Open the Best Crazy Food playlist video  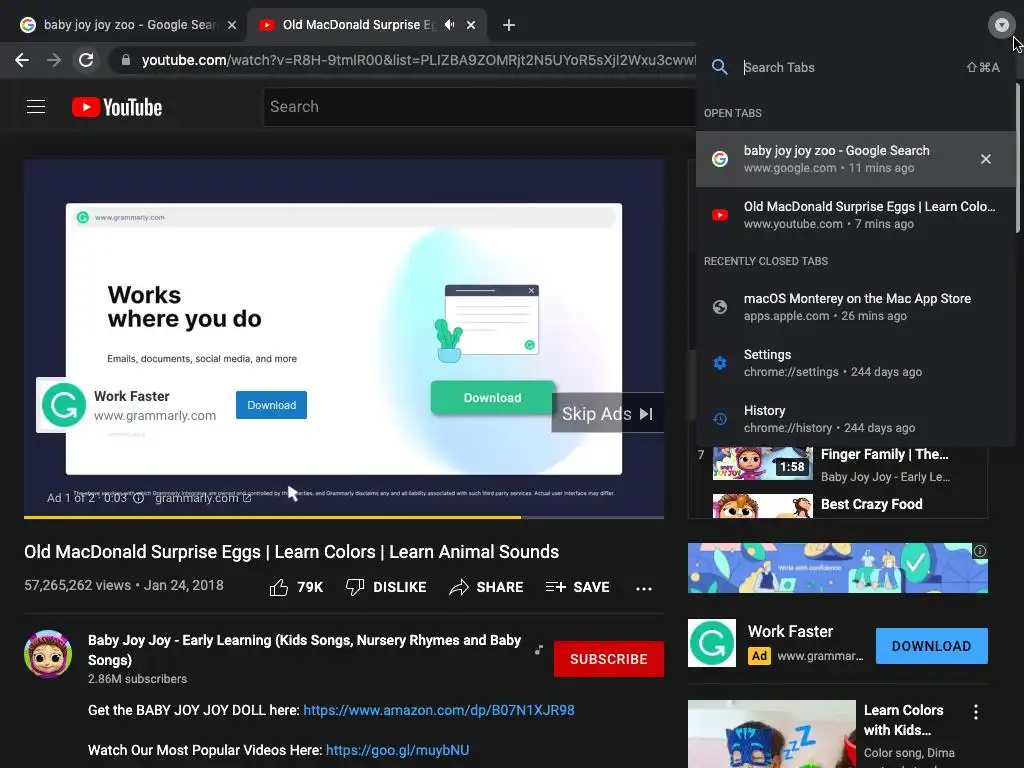coord(871,504)
